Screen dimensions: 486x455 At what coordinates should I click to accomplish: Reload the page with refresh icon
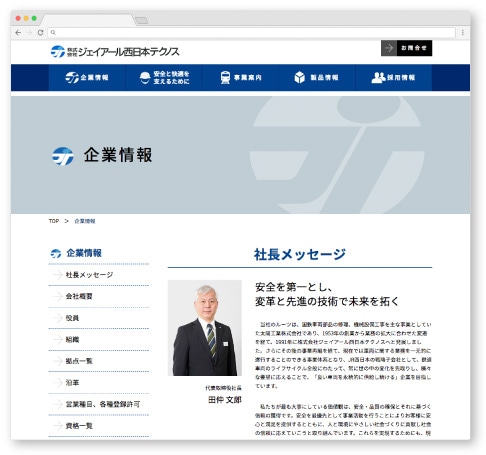(x=40, y=33)
